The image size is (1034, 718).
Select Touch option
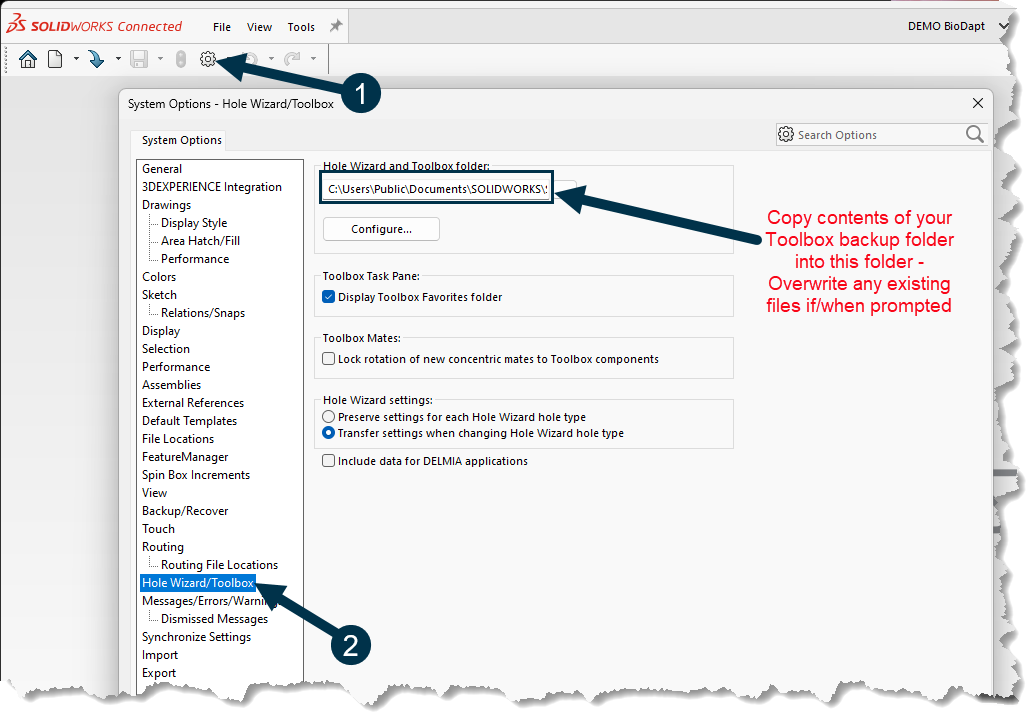158,529
